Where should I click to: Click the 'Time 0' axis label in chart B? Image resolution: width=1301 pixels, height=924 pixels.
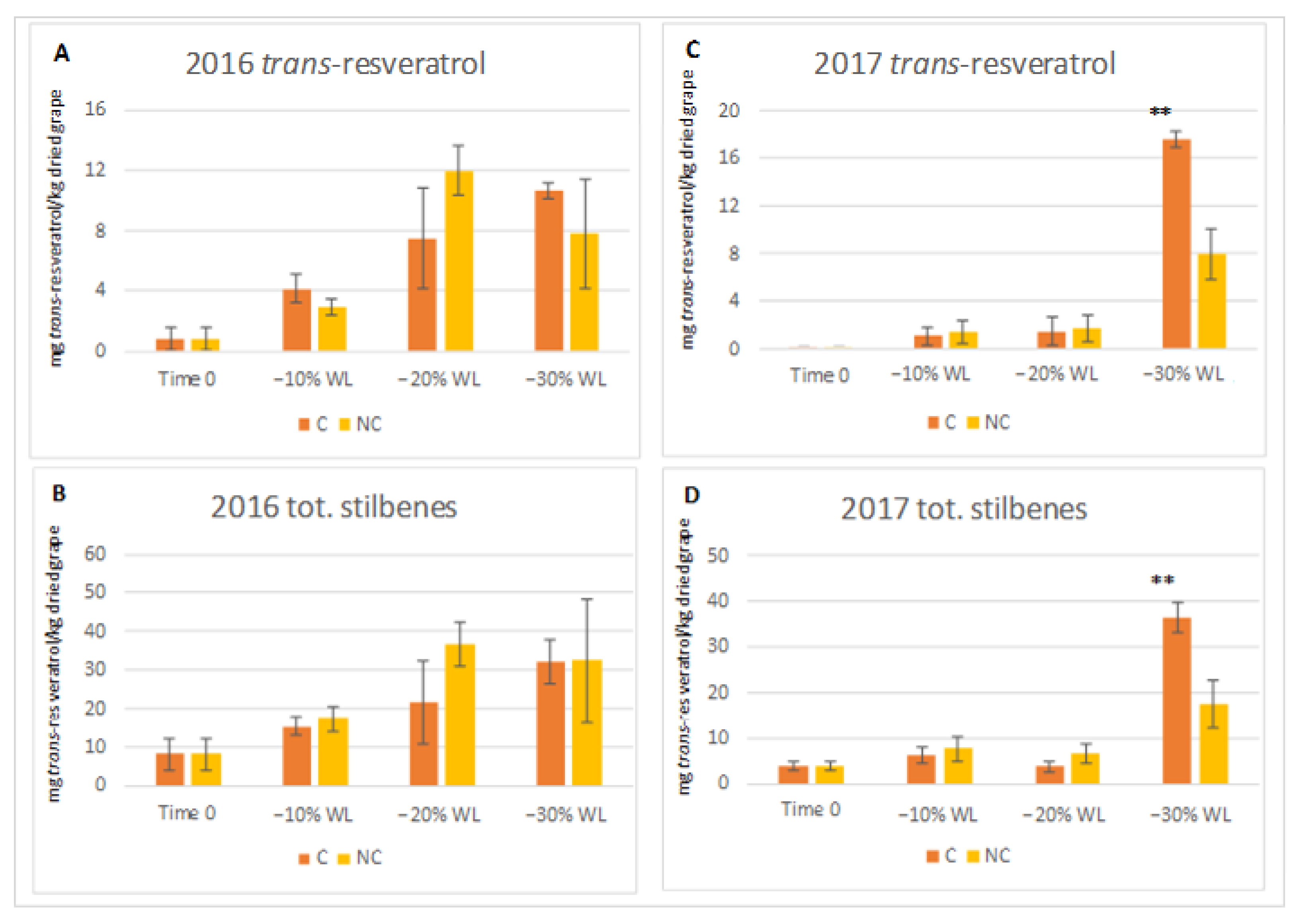click(x=187, y=813)
